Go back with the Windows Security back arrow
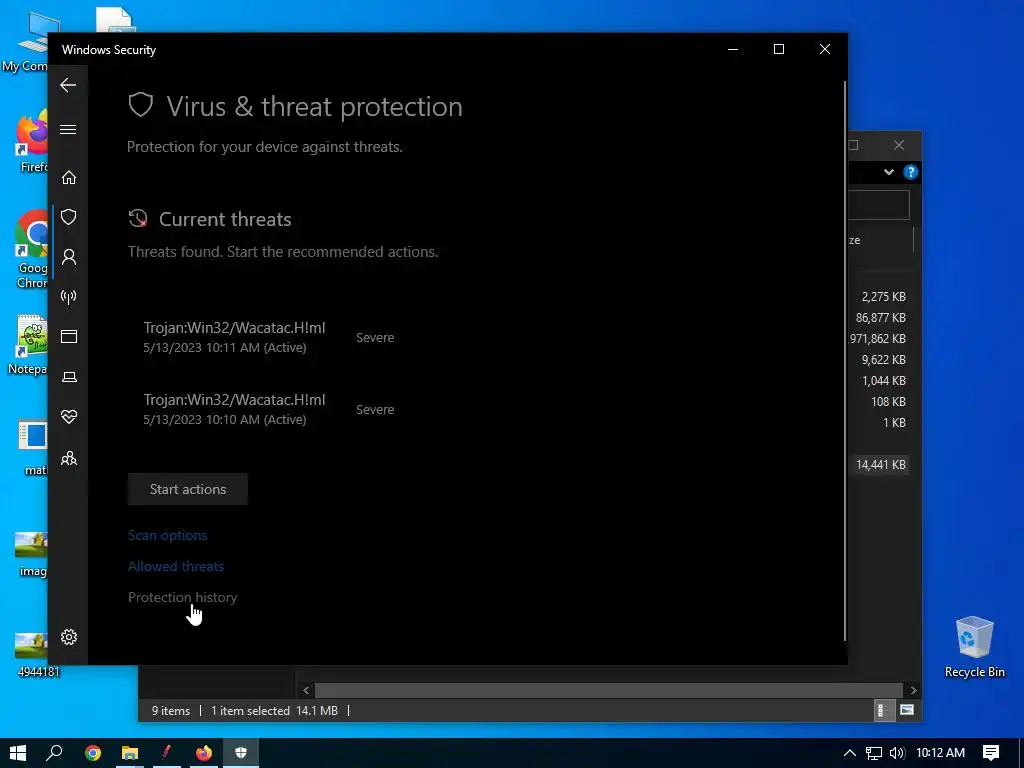Image resolution: width=1024 pixels, height=768 pixels. point(68,85)
